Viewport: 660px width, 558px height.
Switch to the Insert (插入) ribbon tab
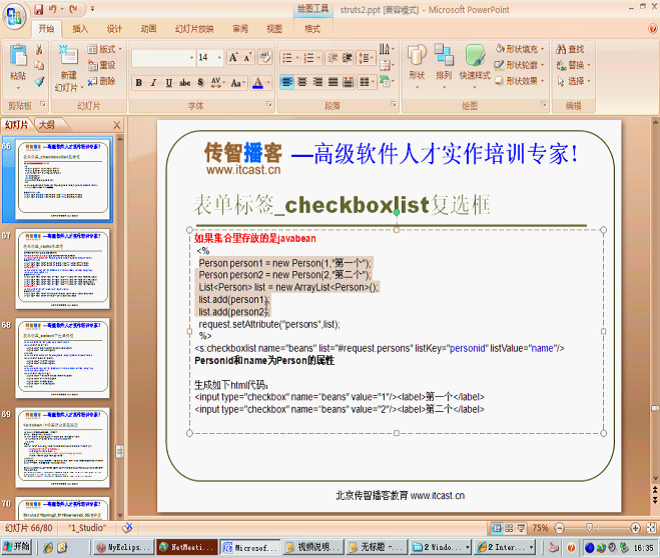[x=80, y=29]
